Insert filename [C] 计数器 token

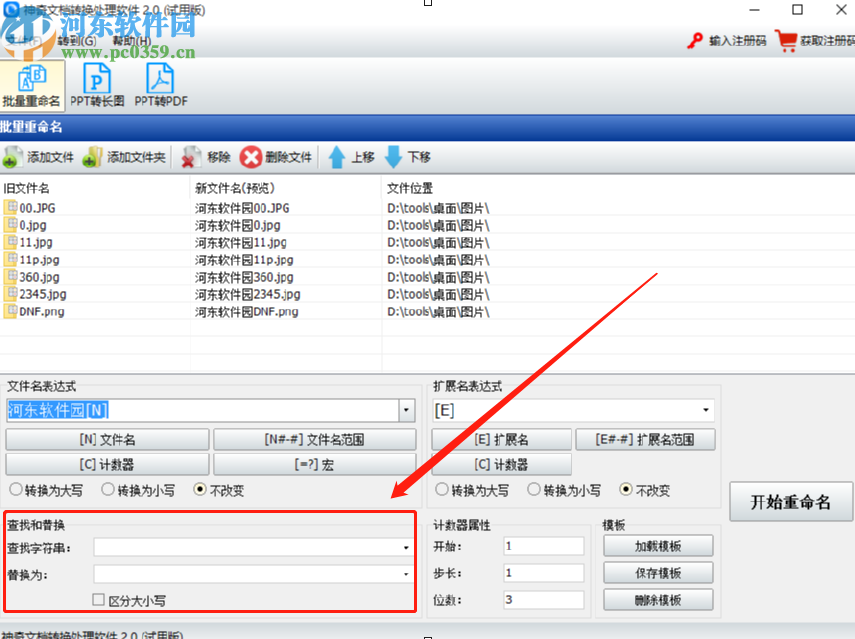pos(107,465)
